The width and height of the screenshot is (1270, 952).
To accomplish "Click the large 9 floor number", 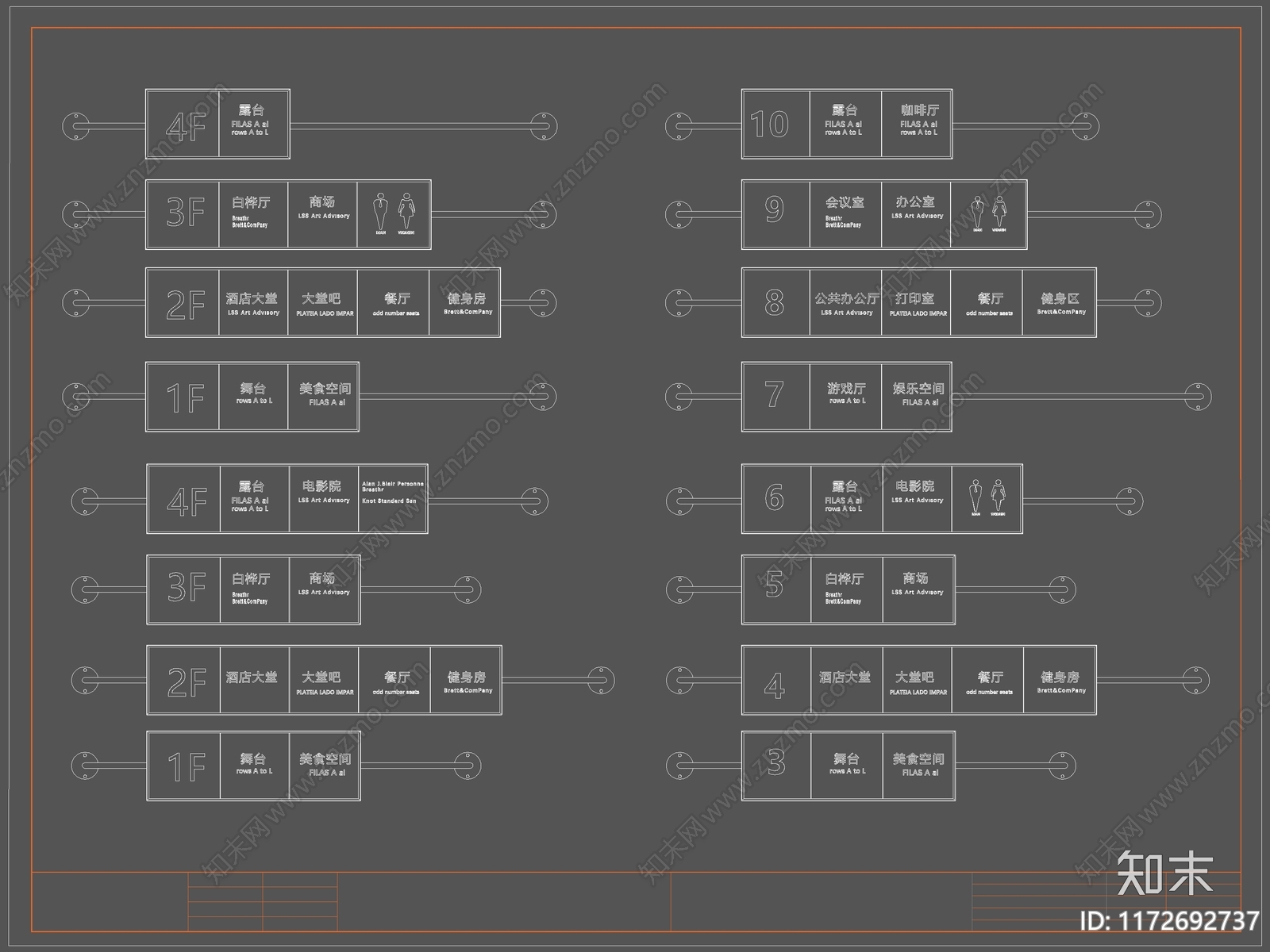I will [x=775, y=209].
